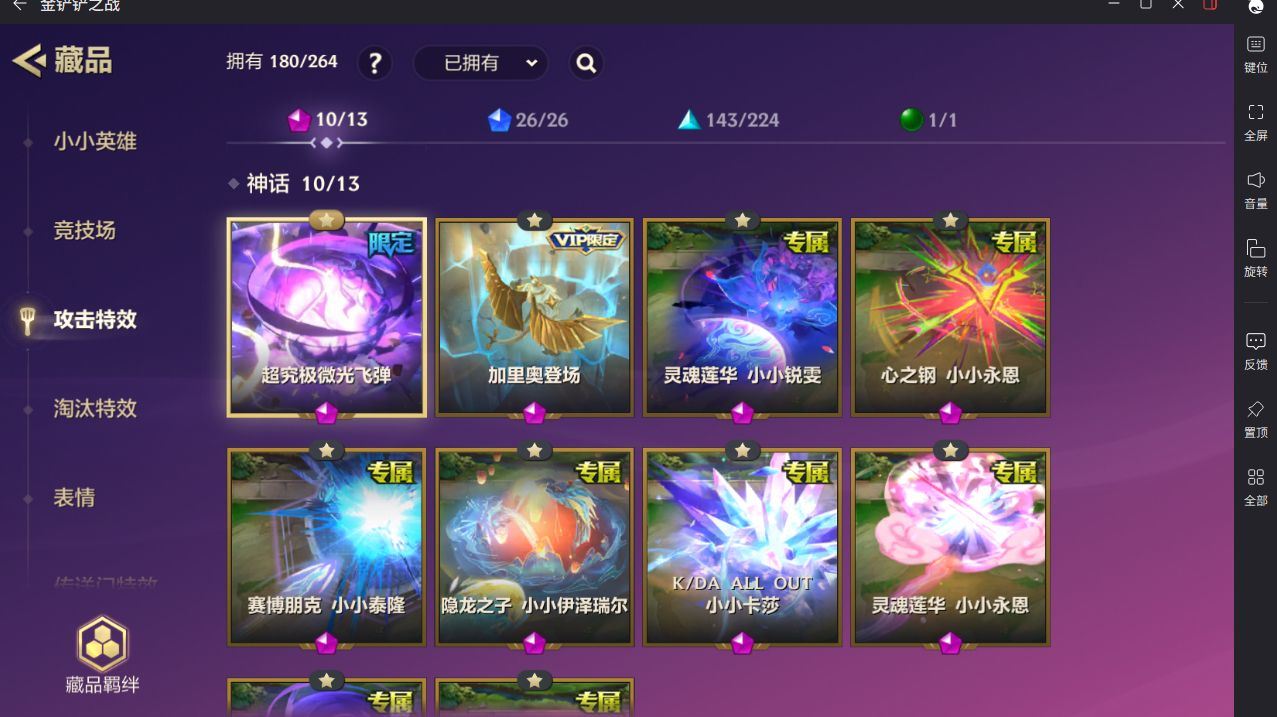Click the 旋转 rotate screen icon

(x=1256, y=258)
